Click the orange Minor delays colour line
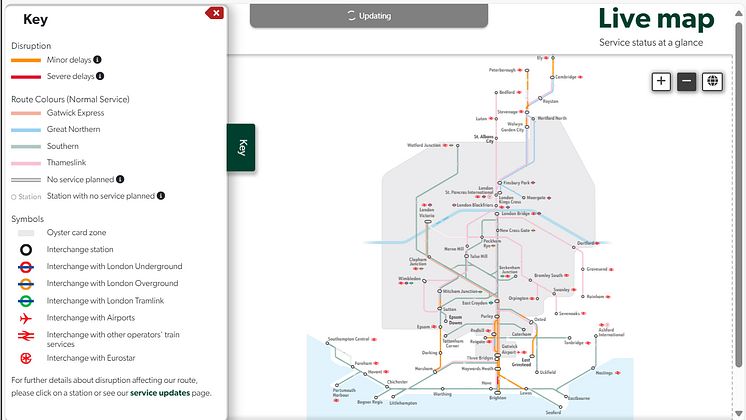 pyautogui.click(x=26, y=60)
